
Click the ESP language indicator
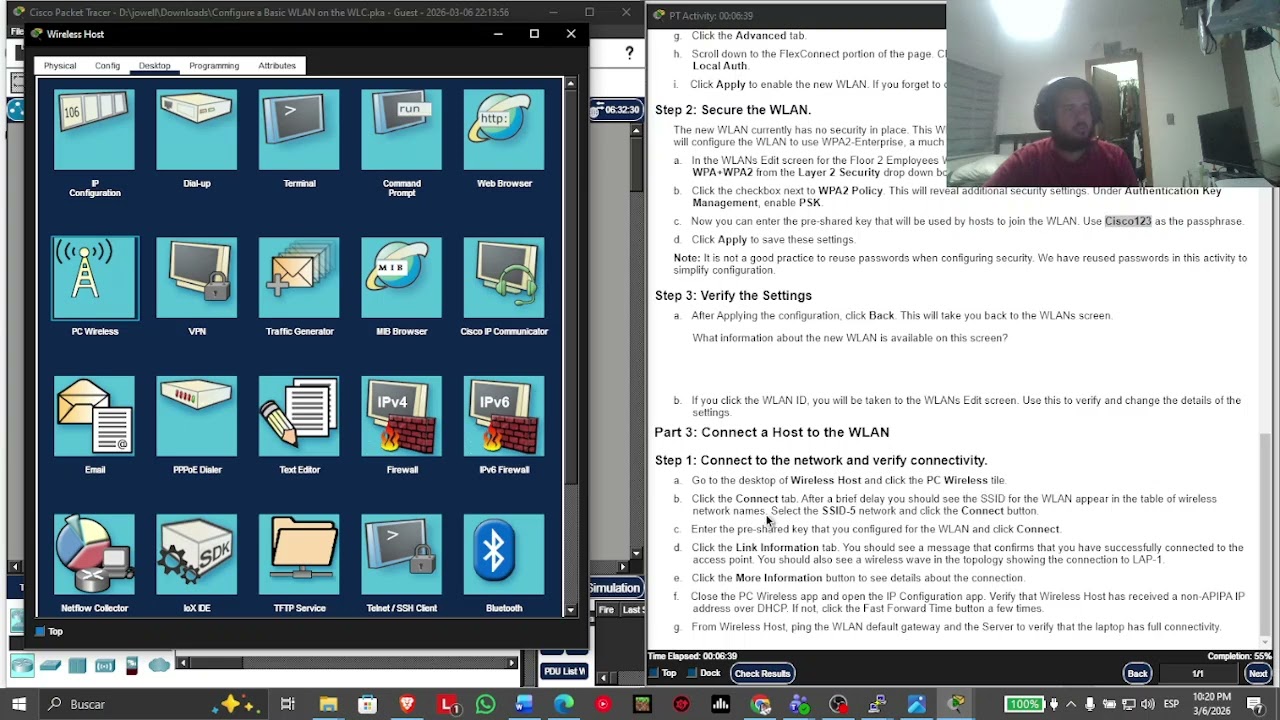(x=1173, y=704)
